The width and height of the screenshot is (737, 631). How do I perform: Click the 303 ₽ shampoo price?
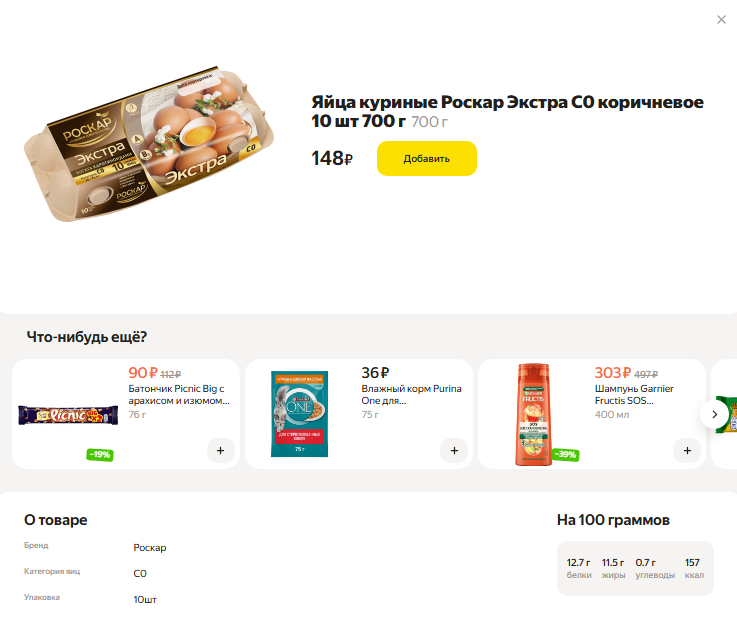[614, 373]
